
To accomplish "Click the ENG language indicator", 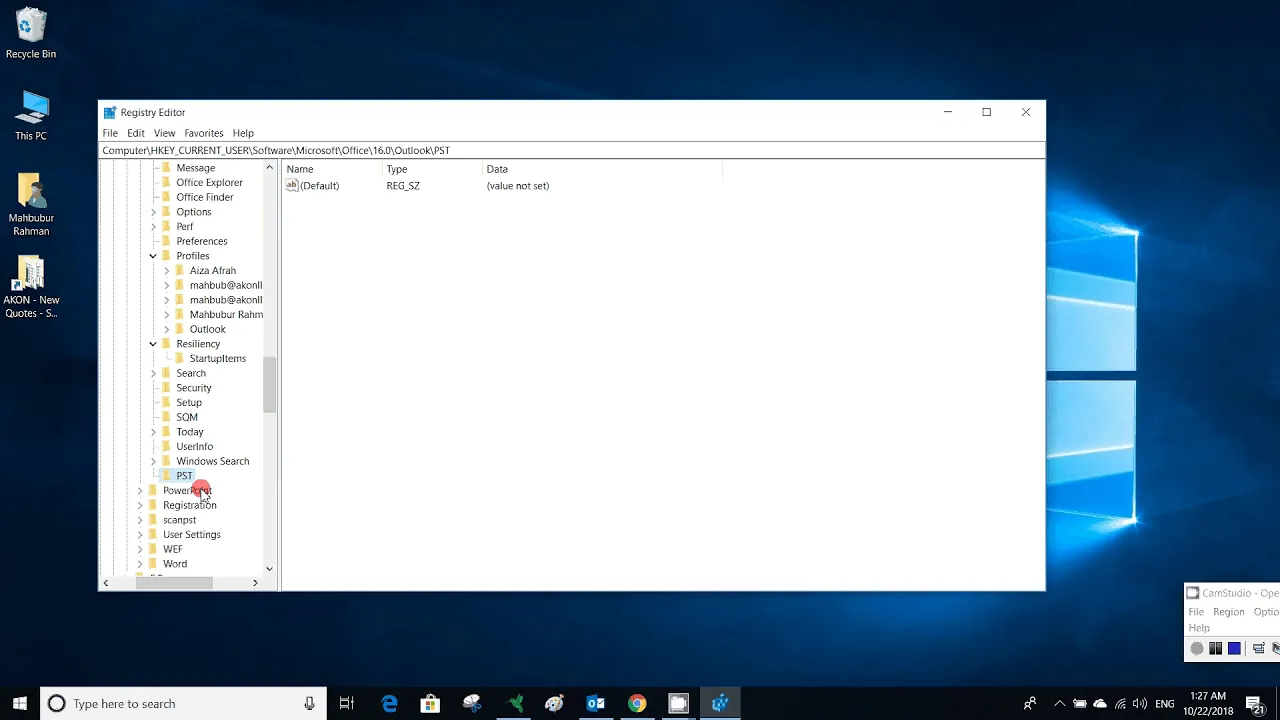I will point(1165,703).
